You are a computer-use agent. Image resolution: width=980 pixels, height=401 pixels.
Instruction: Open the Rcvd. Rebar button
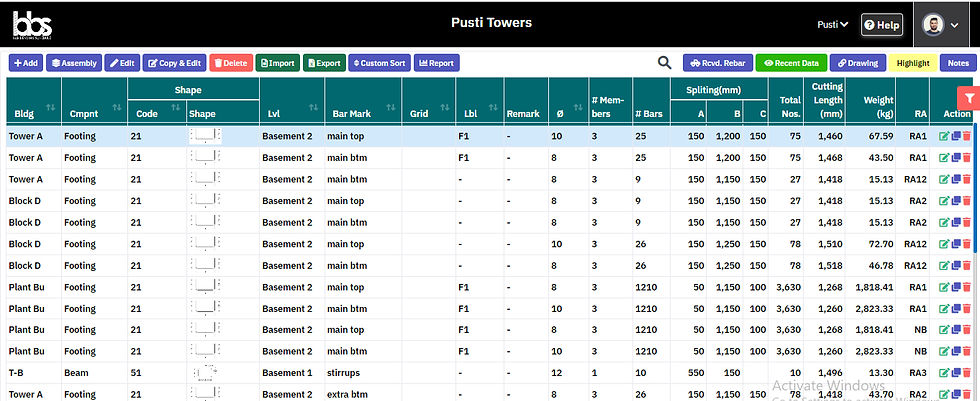point(718,63)
